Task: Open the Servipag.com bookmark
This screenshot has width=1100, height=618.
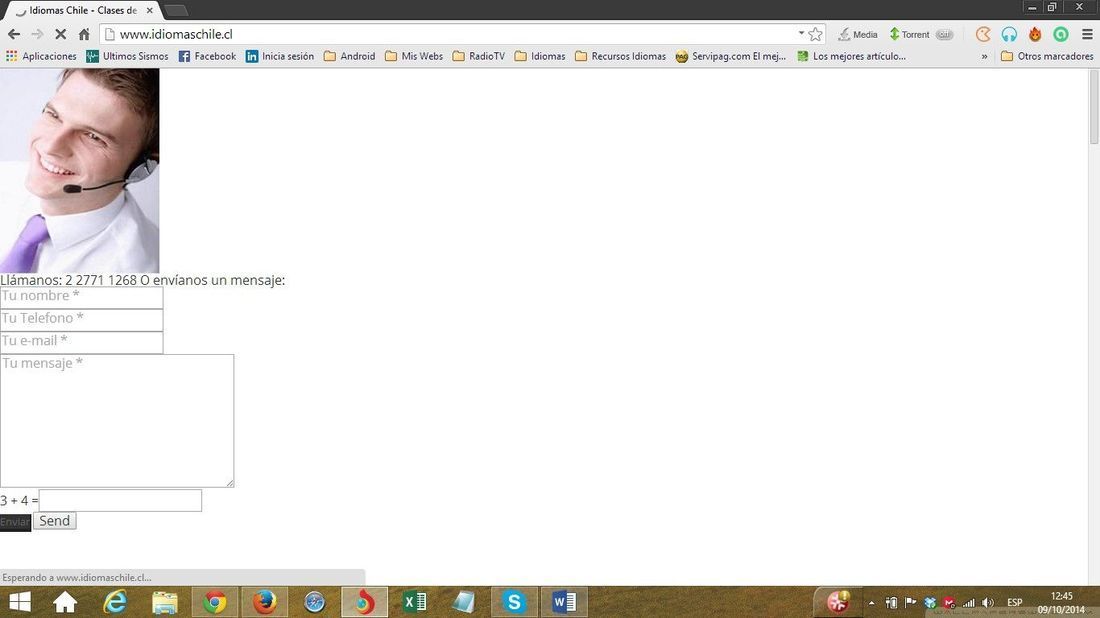Action: 730,56
